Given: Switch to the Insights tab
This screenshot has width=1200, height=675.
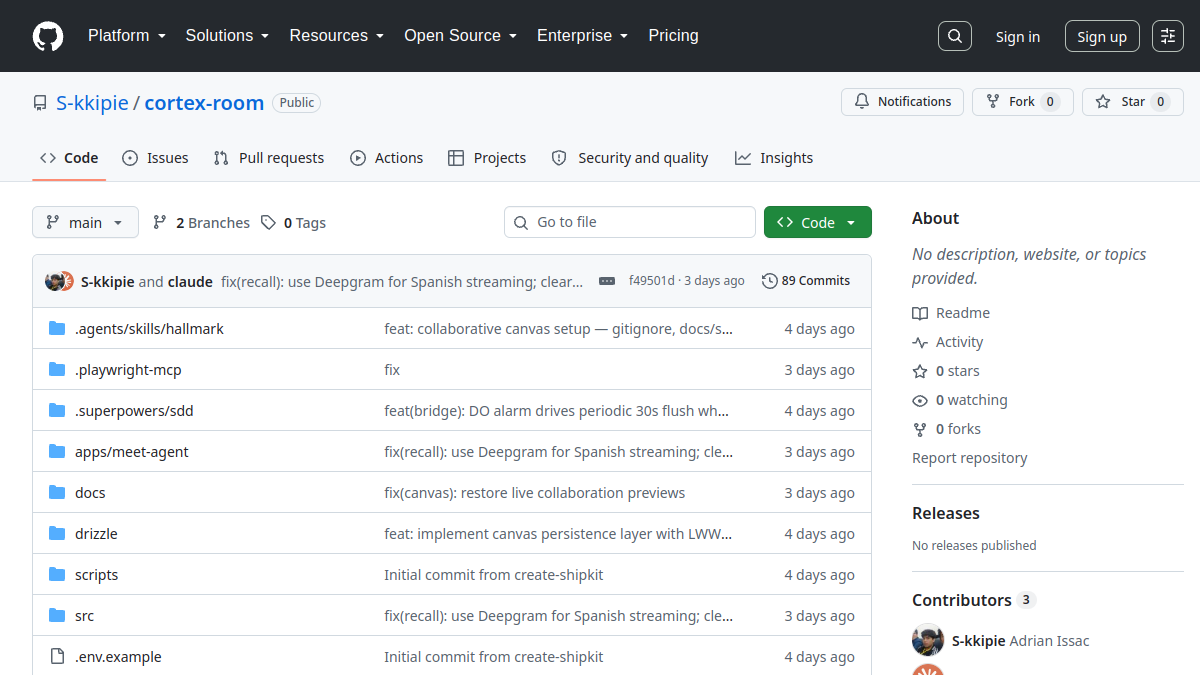Looking at the screenshot, I should [774, 158].
